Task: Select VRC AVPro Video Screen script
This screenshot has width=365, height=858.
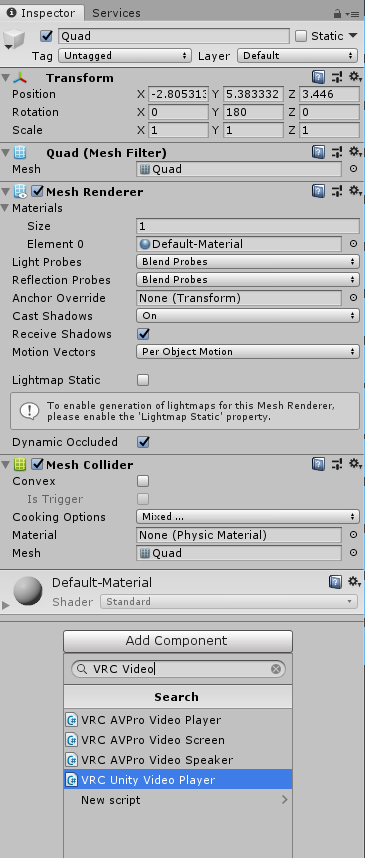Action: coord(178,740)
